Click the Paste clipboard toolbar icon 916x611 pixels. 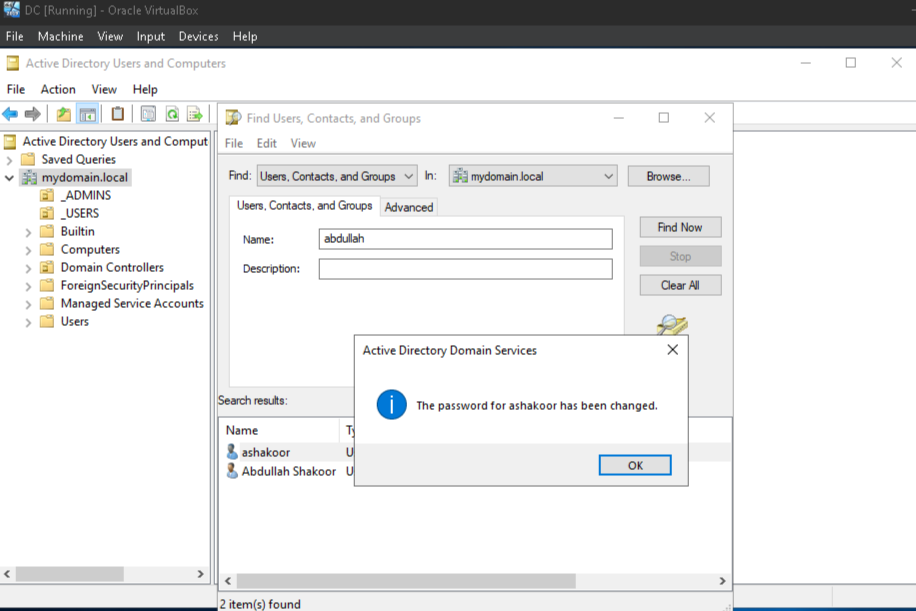coord(117,113)
